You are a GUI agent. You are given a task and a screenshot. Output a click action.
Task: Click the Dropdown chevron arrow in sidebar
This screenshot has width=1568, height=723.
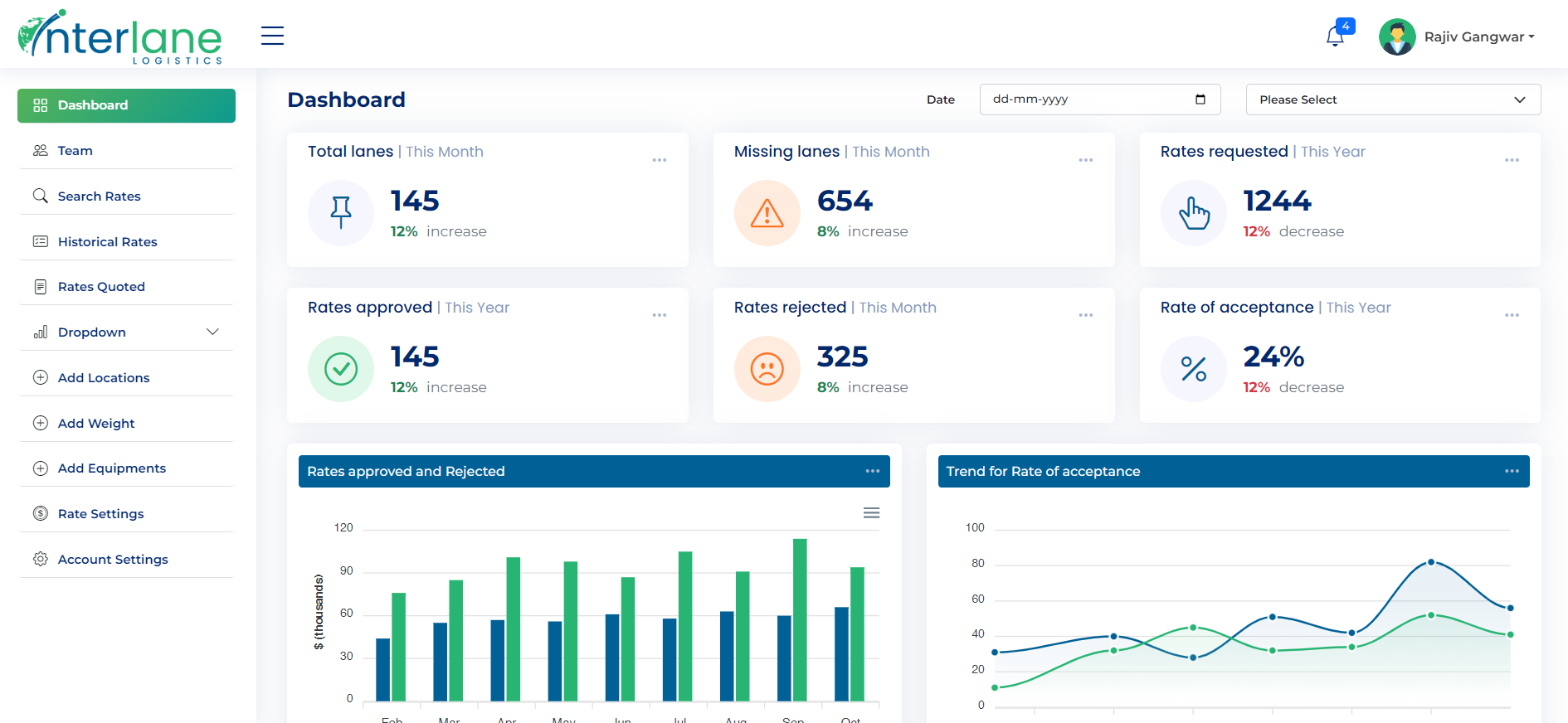[212, 332]
